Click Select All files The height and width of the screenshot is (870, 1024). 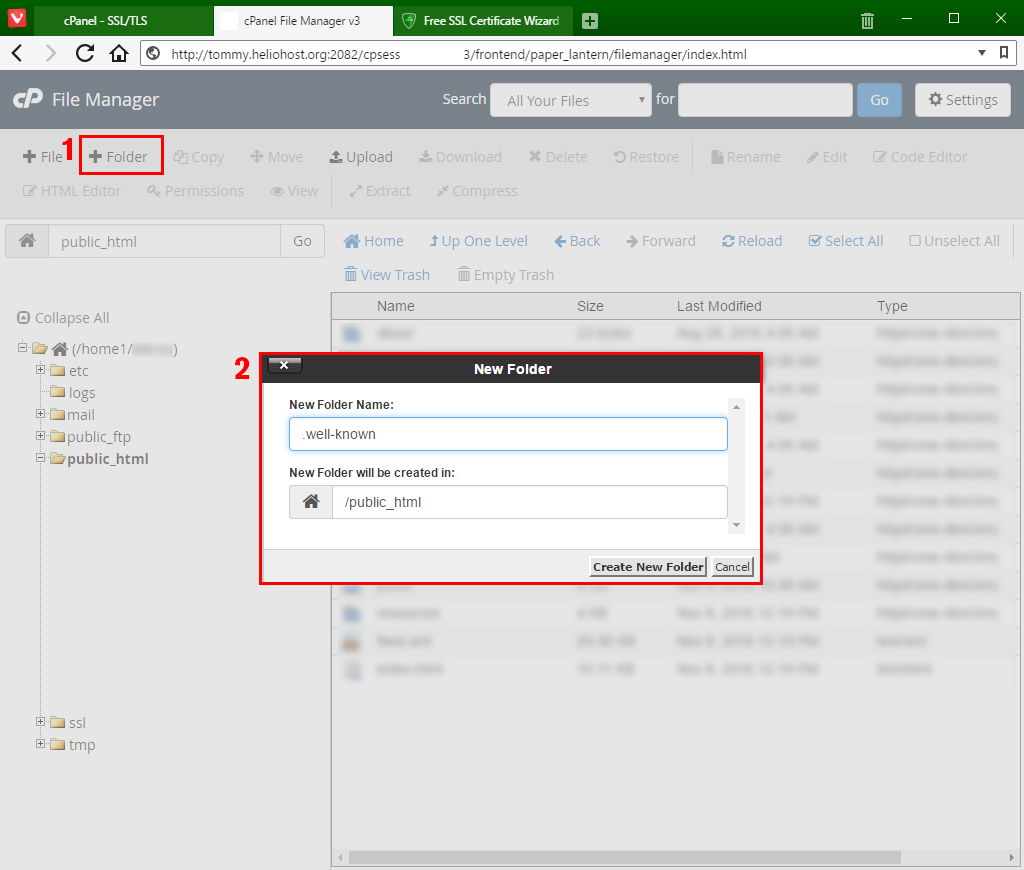pos(846,241)
